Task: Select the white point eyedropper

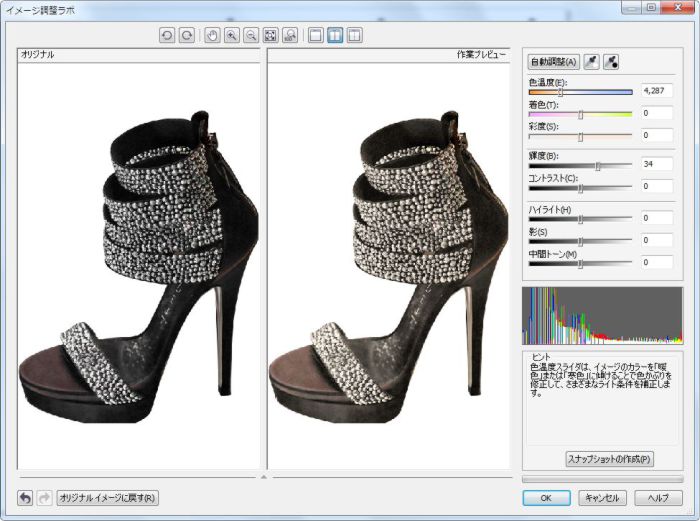Action: [591, 62]
